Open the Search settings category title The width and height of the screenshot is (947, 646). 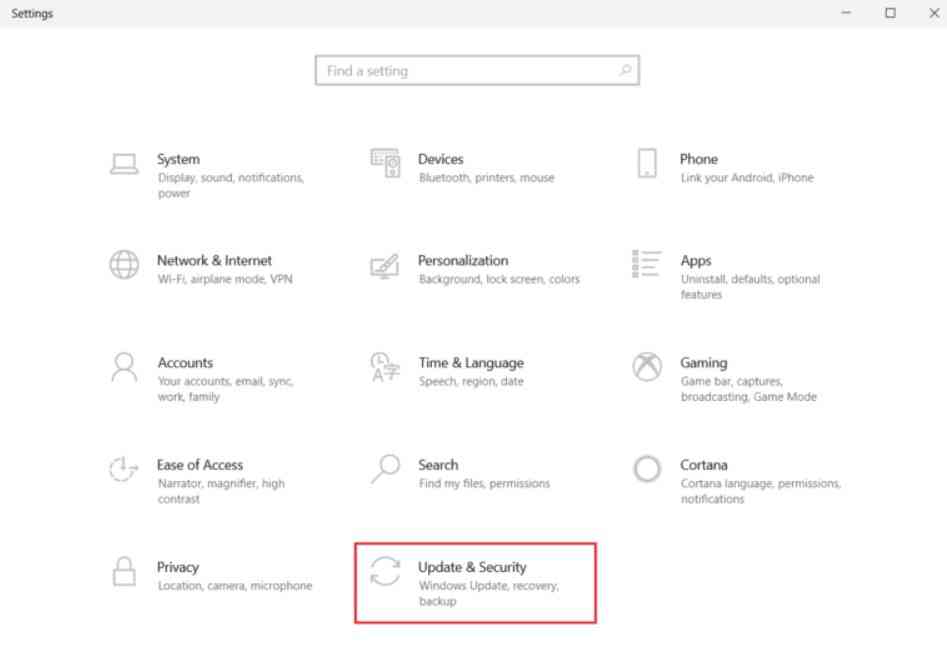point(438,465)
